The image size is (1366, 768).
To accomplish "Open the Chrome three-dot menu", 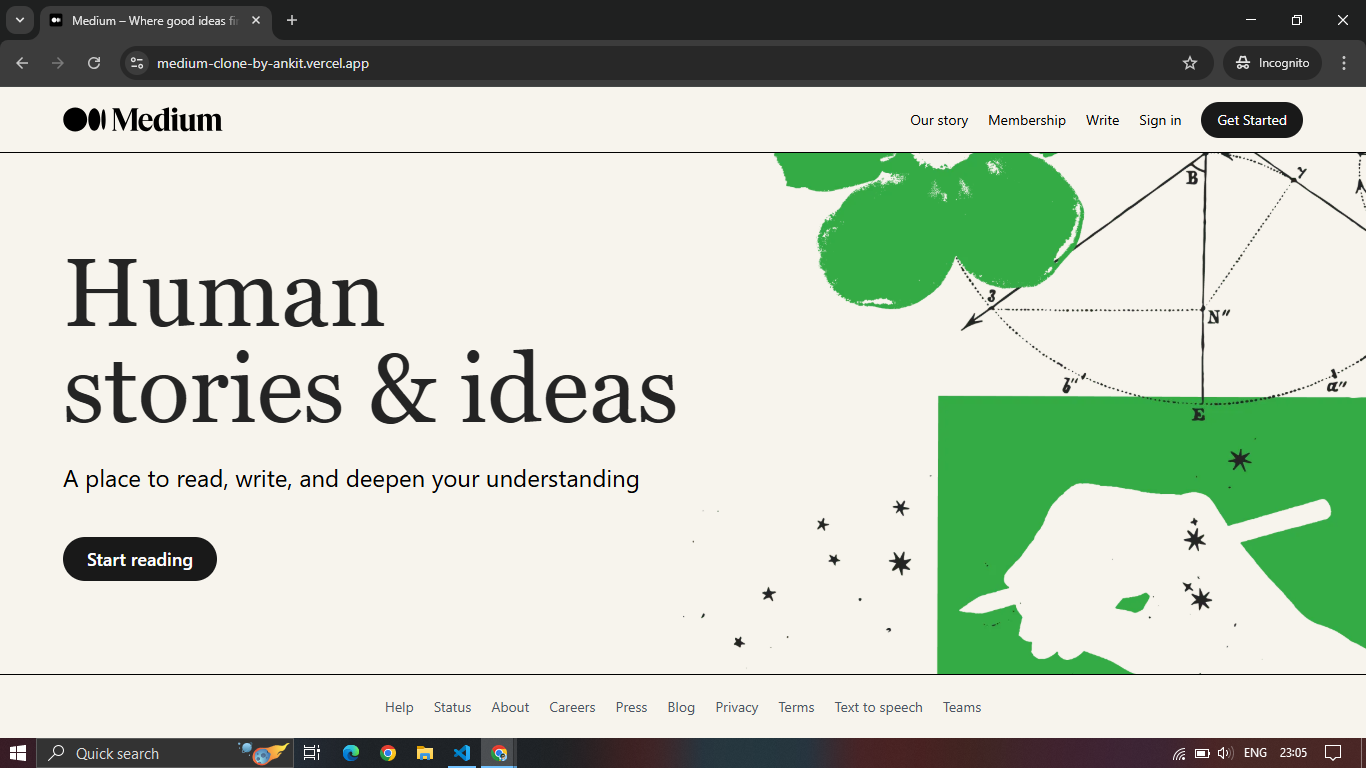I will [x=1344, y=63].
